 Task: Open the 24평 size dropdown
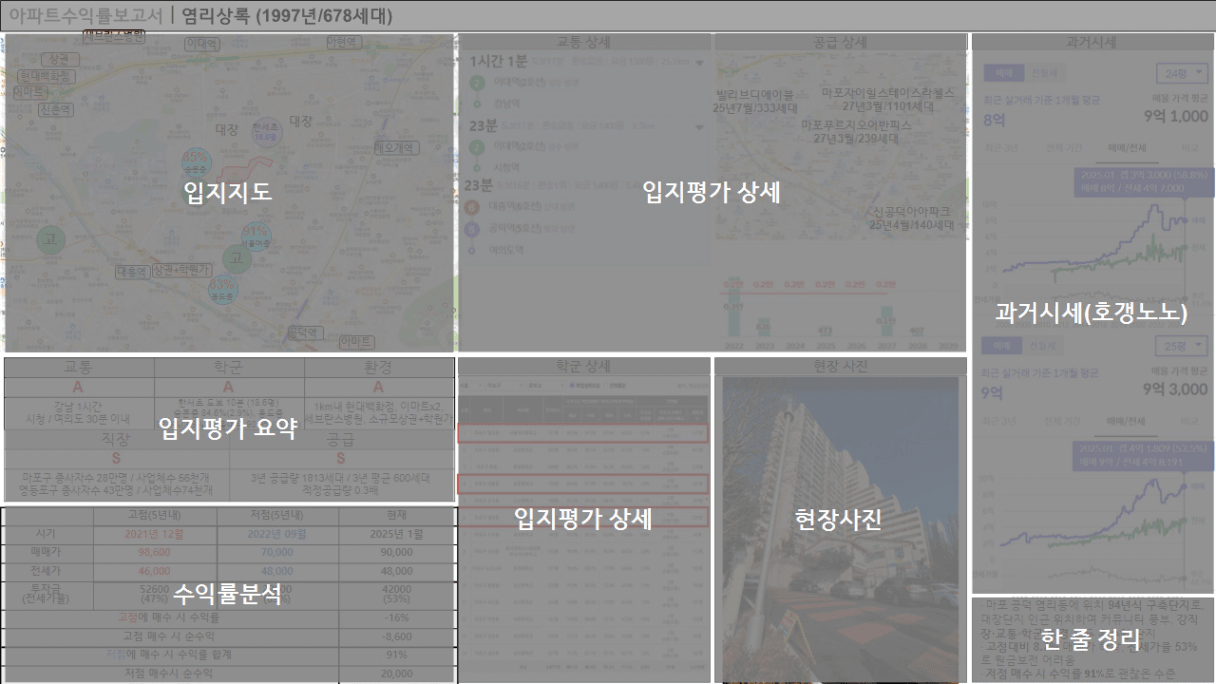(1182, 74)
